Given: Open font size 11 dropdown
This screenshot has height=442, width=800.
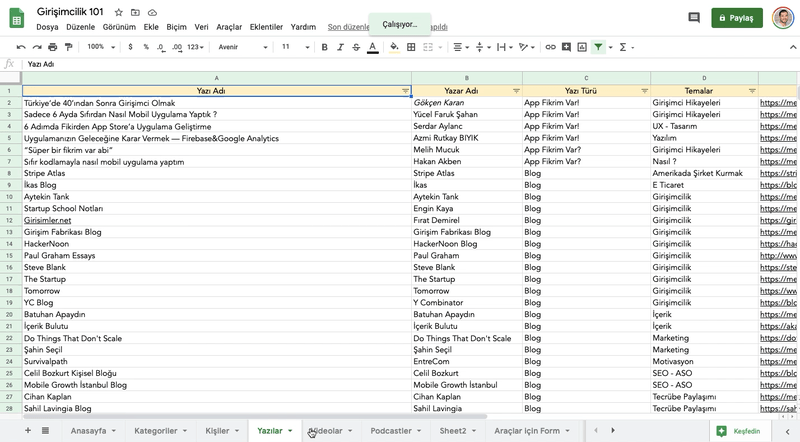Looking at the screenshot, I should 295,47.
